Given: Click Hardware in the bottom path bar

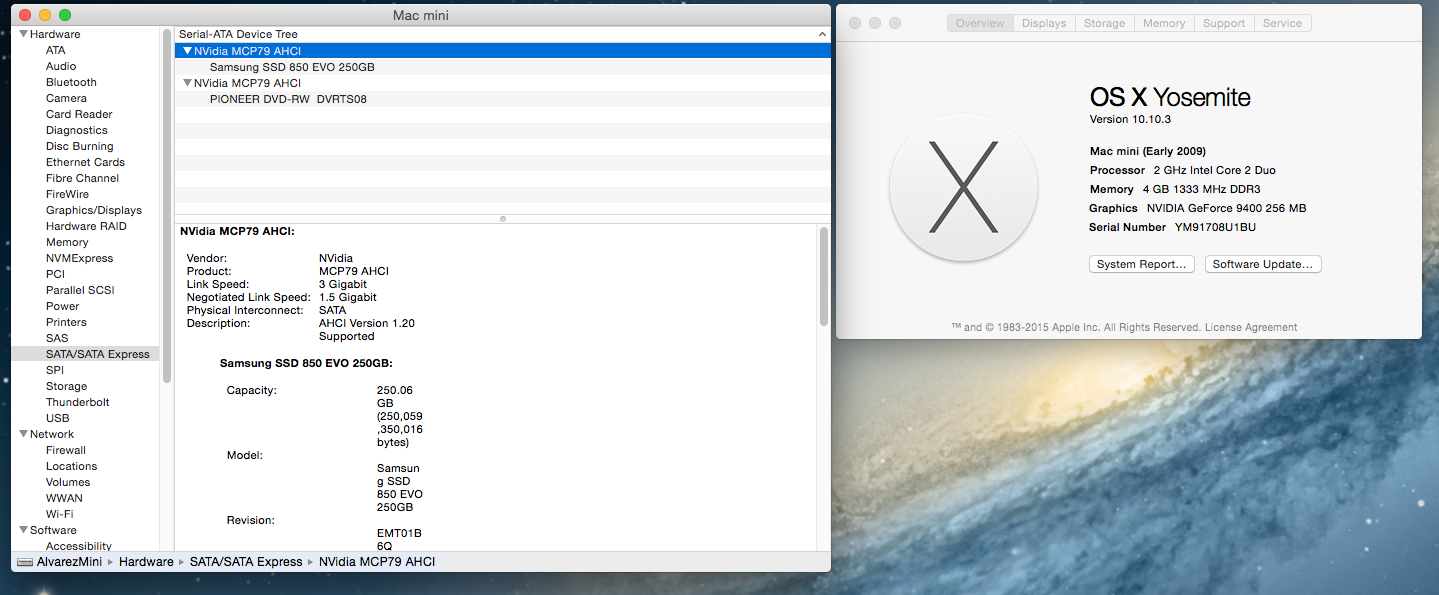Looking at the screenshot, I should tap(146, 562).
